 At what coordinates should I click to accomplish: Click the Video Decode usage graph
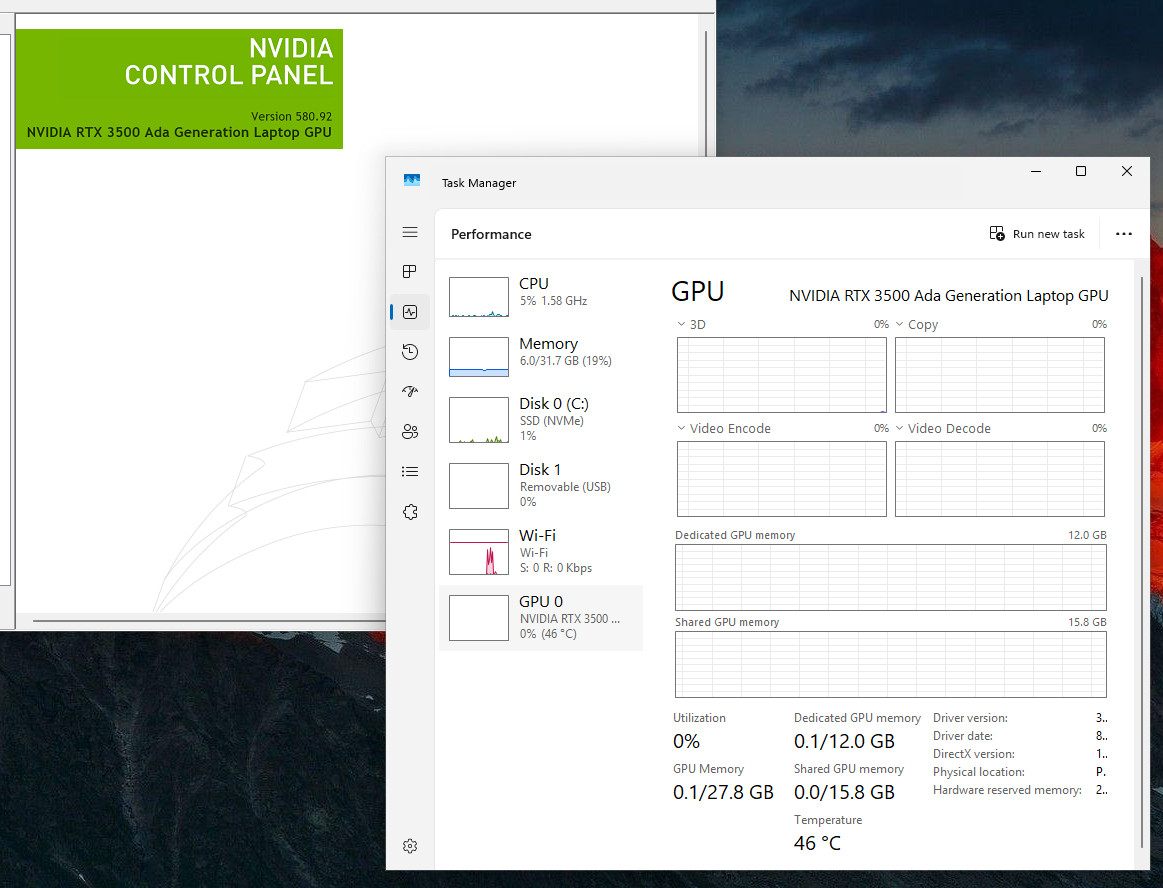999,478
